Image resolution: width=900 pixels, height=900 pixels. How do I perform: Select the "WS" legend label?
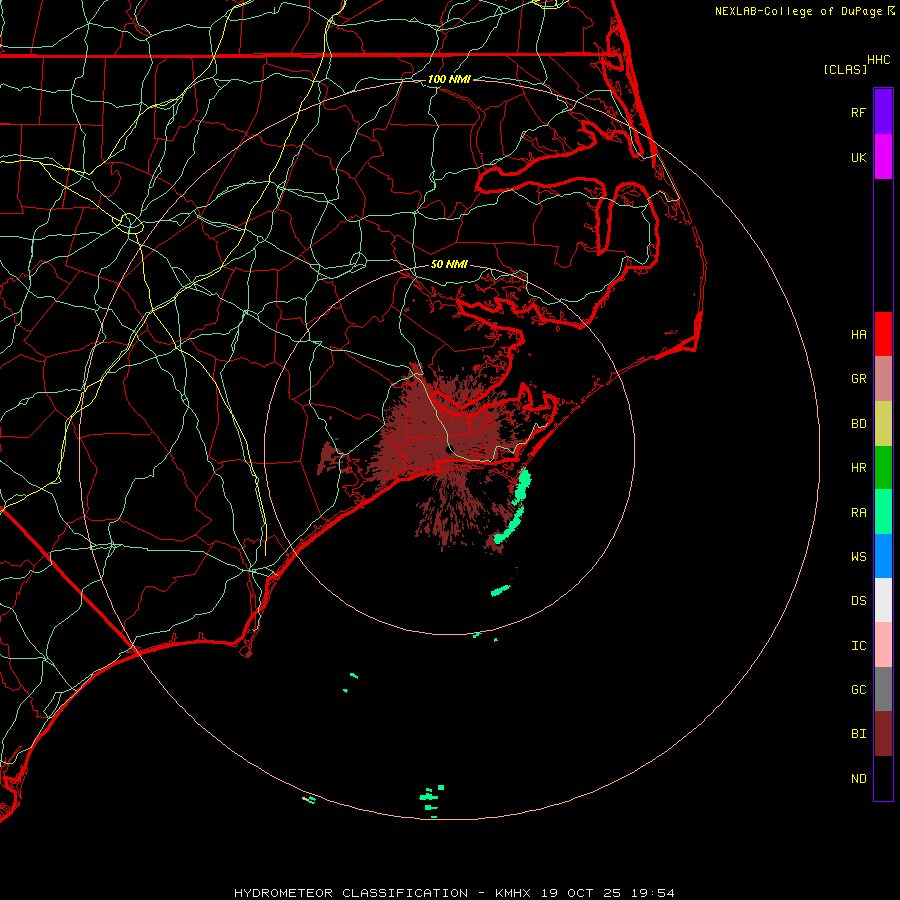pyautogui.click(x=858, y=556)
